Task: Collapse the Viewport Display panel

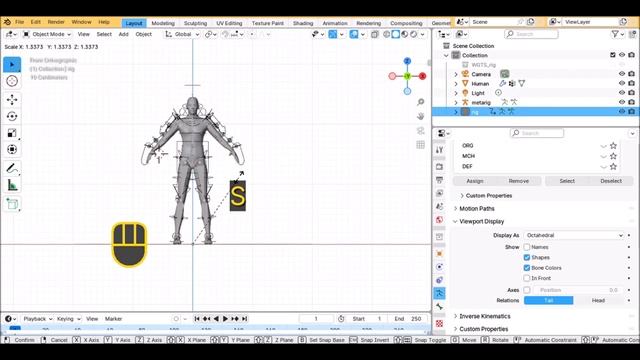Action: pos(481,222)
